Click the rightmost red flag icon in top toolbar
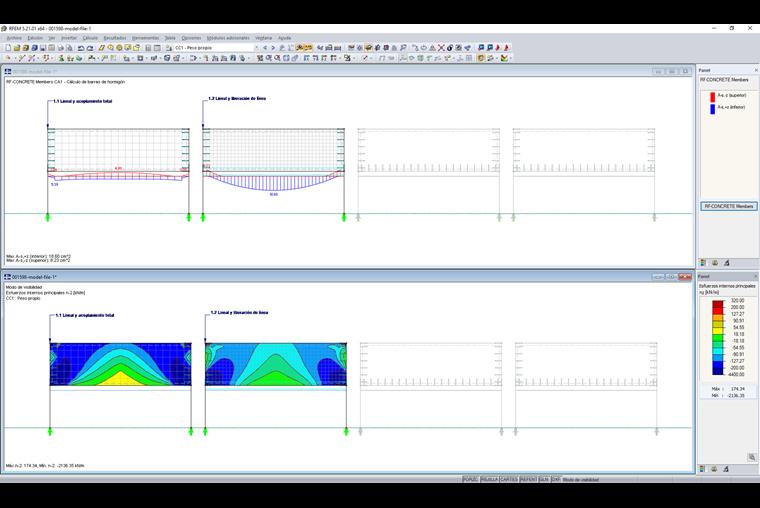Screen dimensions: 760x508 click(507, 48)
